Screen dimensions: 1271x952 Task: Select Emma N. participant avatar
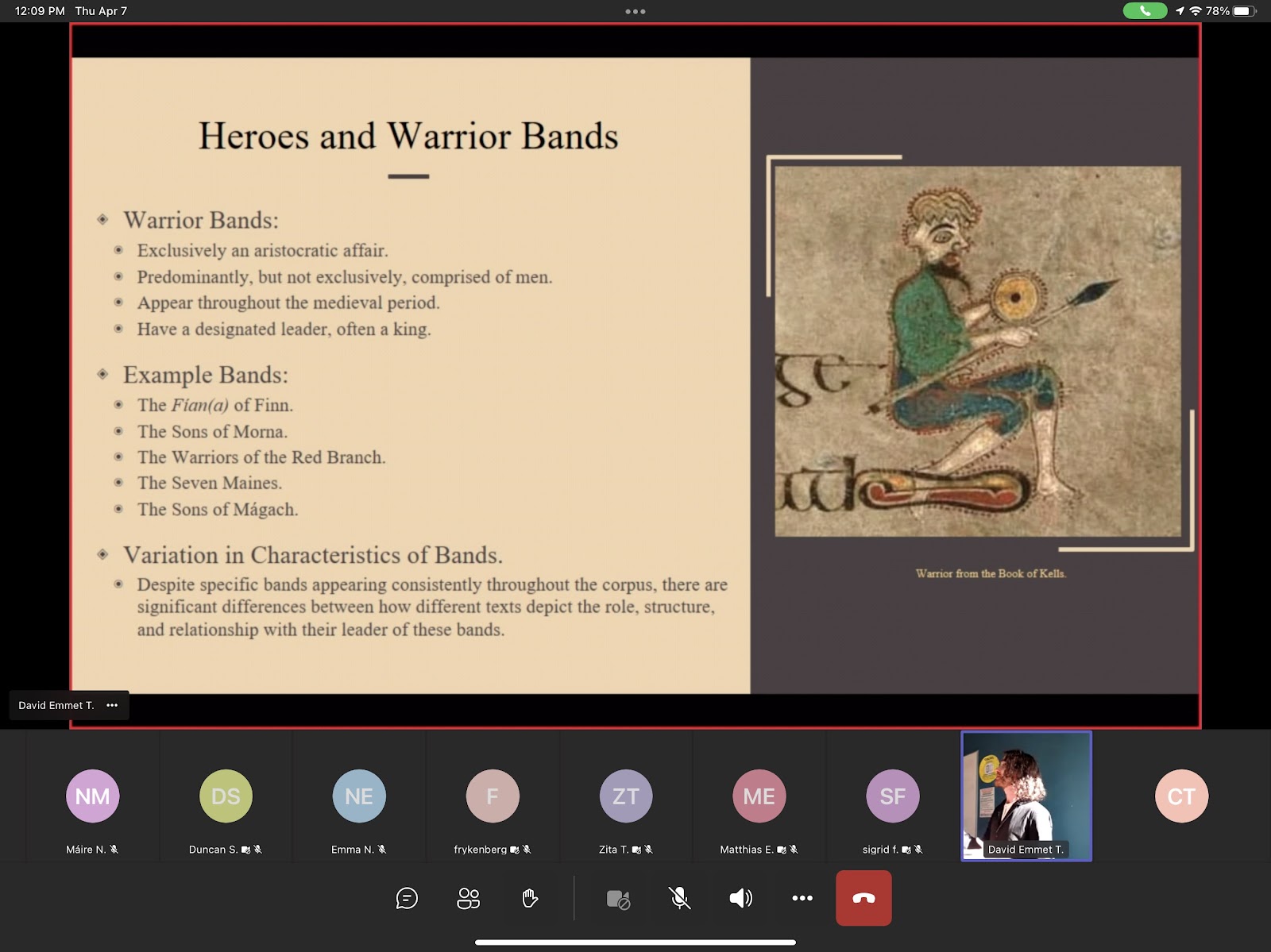(359, 796)
